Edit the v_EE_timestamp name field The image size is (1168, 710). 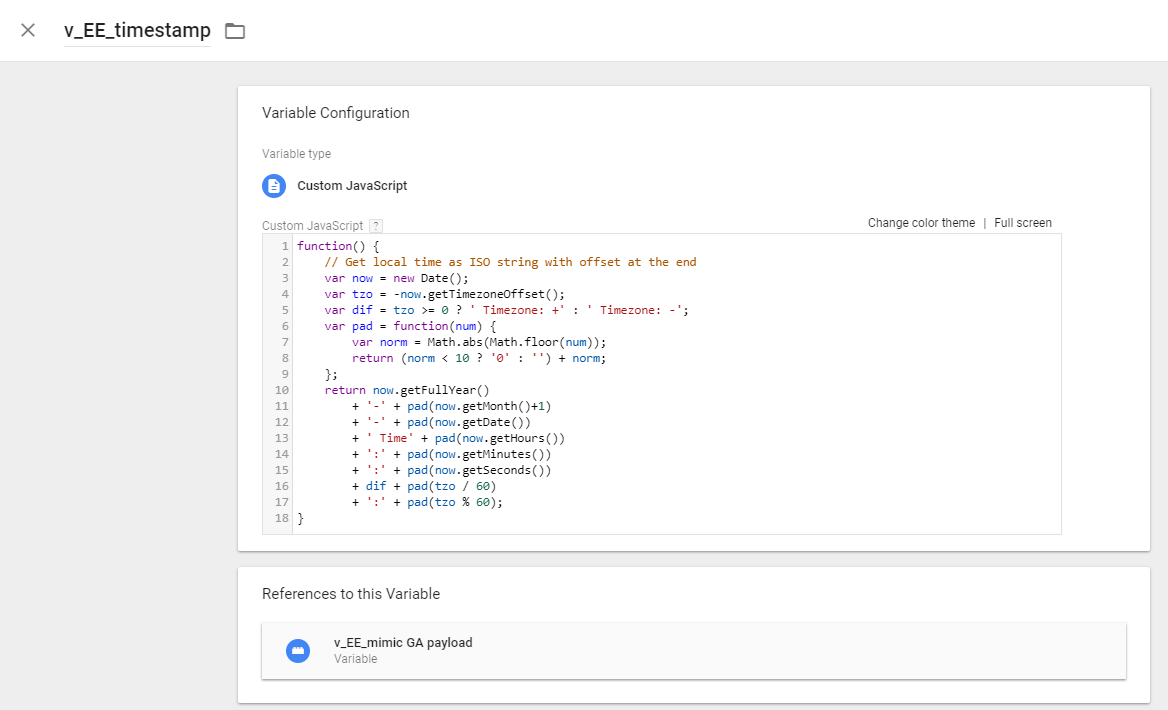point(137,30)
